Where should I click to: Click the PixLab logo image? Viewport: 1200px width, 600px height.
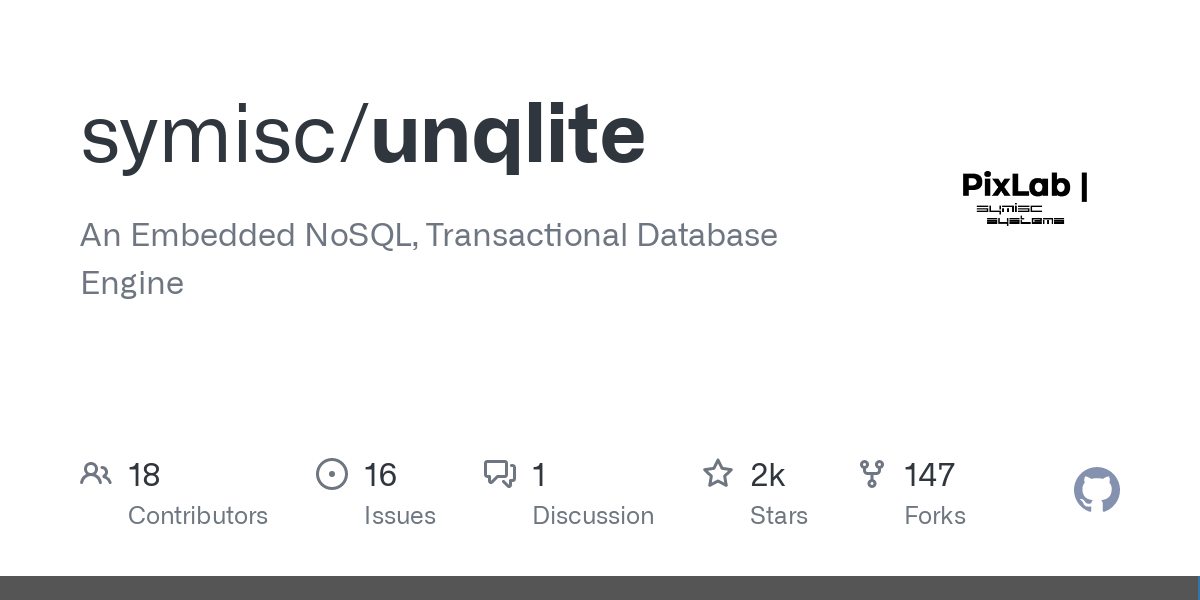1025,198
